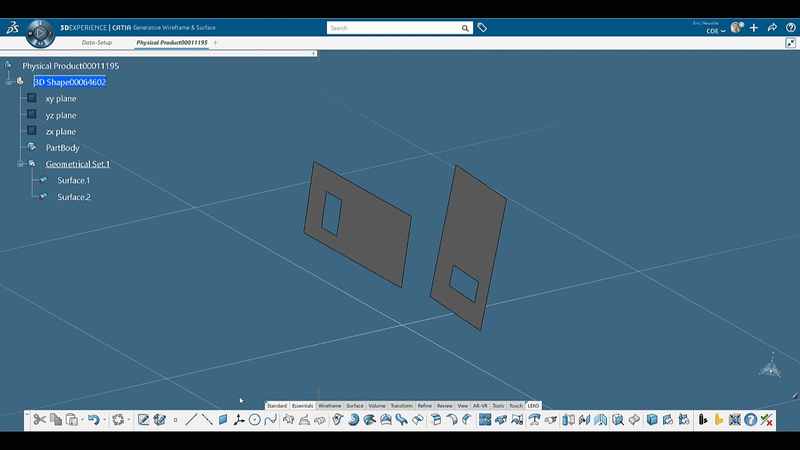Select the zx plane in tree

click(x=61, y=132)
